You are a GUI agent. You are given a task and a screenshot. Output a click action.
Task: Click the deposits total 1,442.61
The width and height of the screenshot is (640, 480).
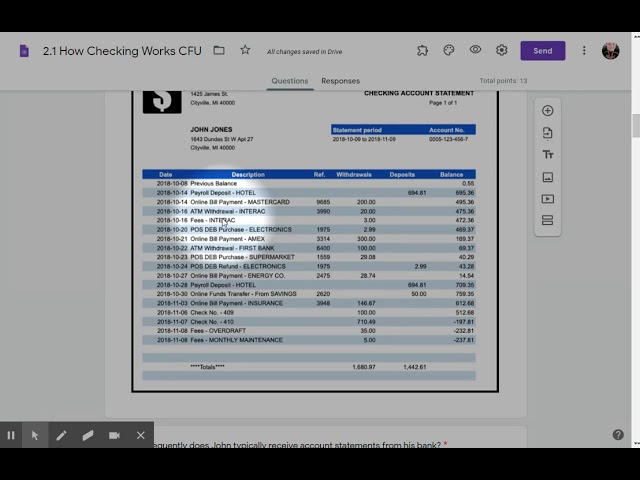415,367
